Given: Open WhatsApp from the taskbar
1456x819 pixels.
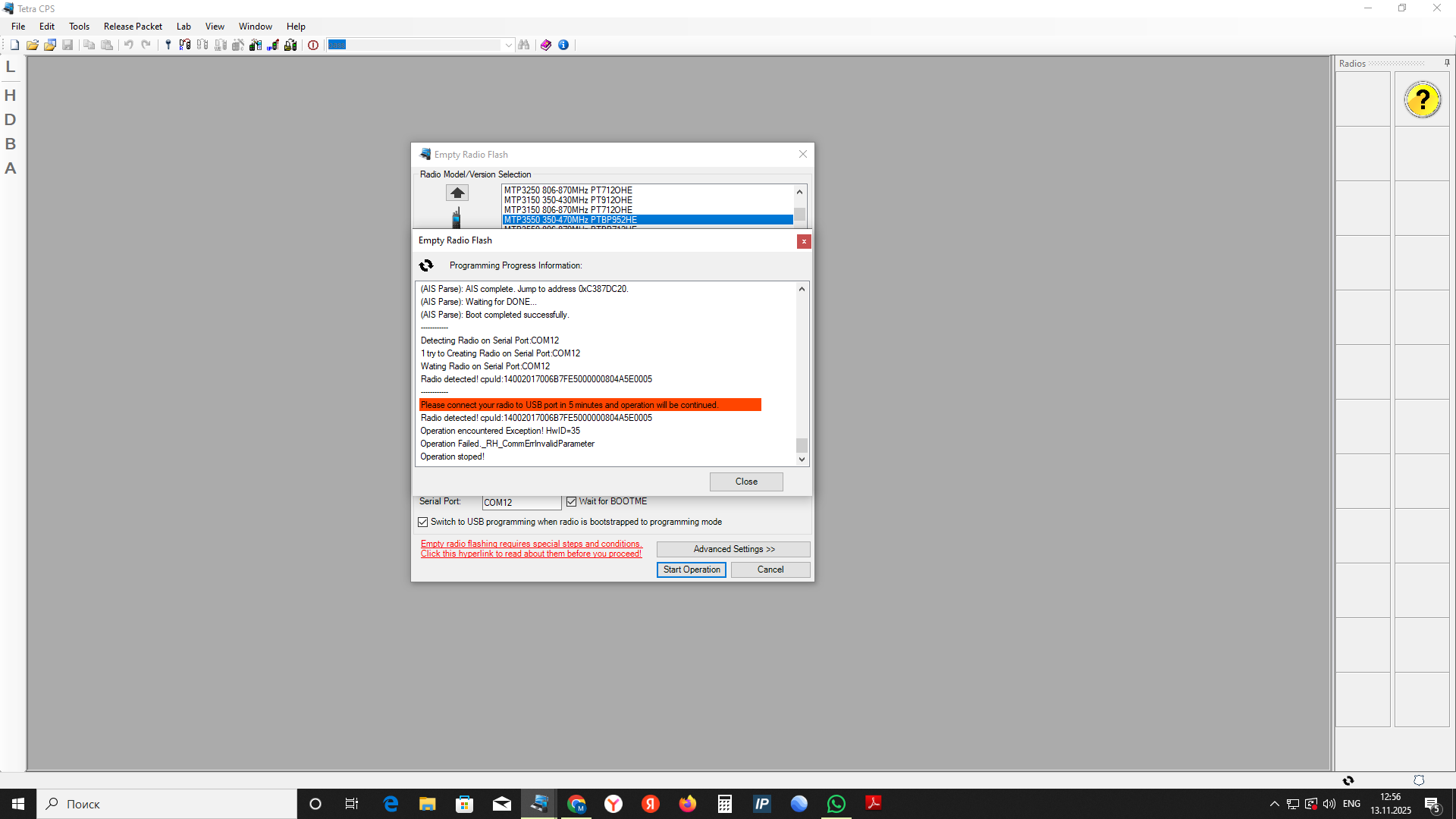Looking at the screenshot, I should 836,804.
